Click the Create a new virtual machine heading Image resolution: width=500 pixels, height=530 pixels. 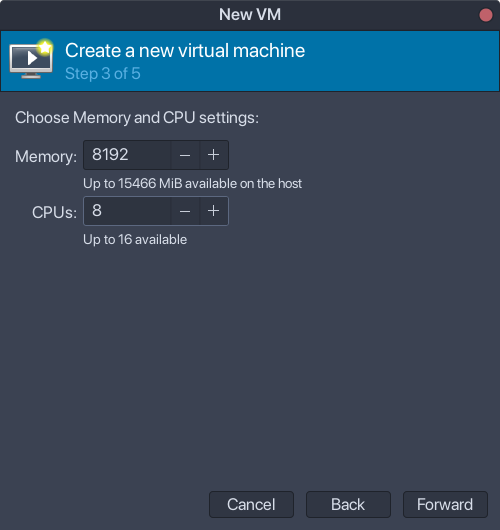185,51
